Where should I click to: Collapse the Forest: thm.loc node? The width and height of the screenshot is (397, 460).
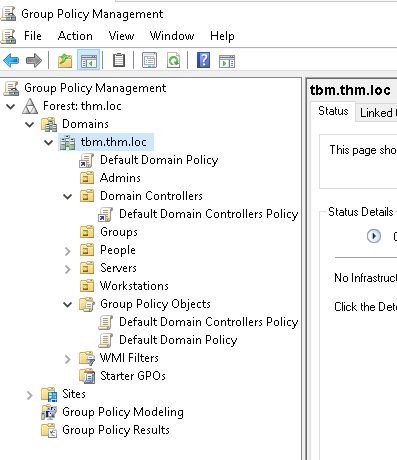pyautogui.click(x=11, y=107)
